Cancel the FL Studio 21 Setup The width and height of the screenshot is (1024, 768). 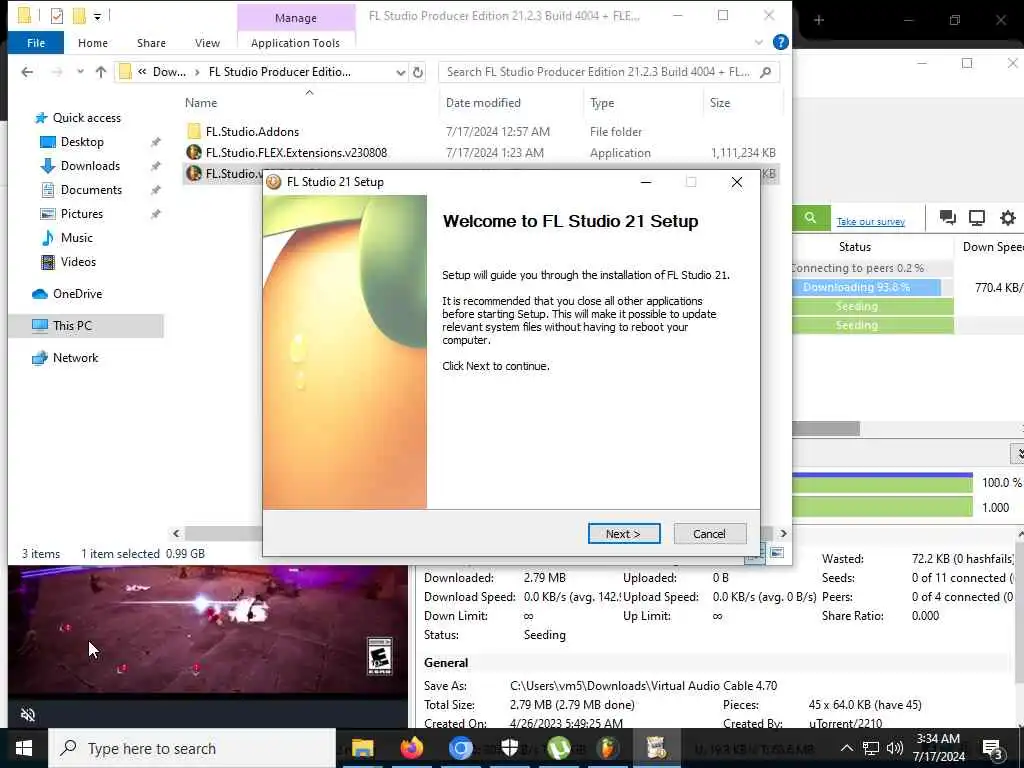(709, 534)
